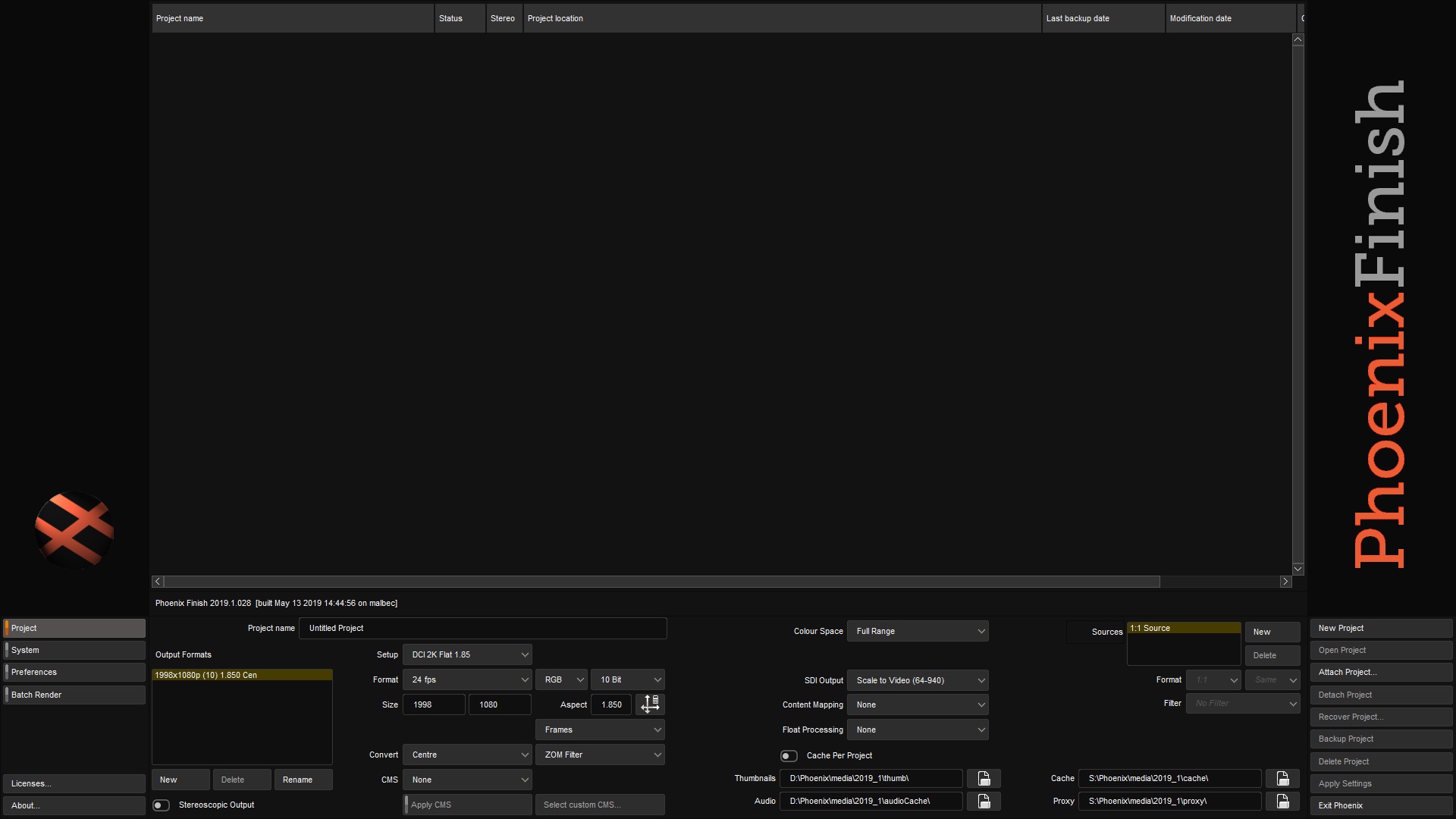Toggle Stereoscopic Output switch
This screenshot has height=819, width=1456.
pos(161,805)
